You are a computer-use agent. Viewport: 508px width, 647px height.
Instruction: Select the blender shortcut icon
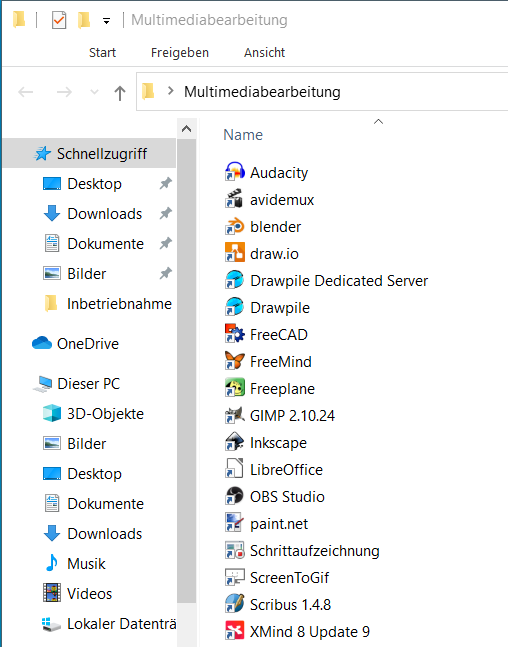pyautogui.click(x=234, y=227)
